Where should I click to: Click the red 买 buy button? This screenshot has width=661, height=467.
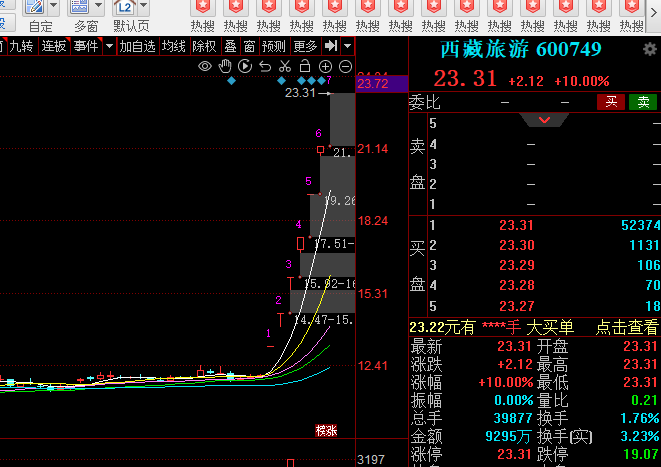611,102
